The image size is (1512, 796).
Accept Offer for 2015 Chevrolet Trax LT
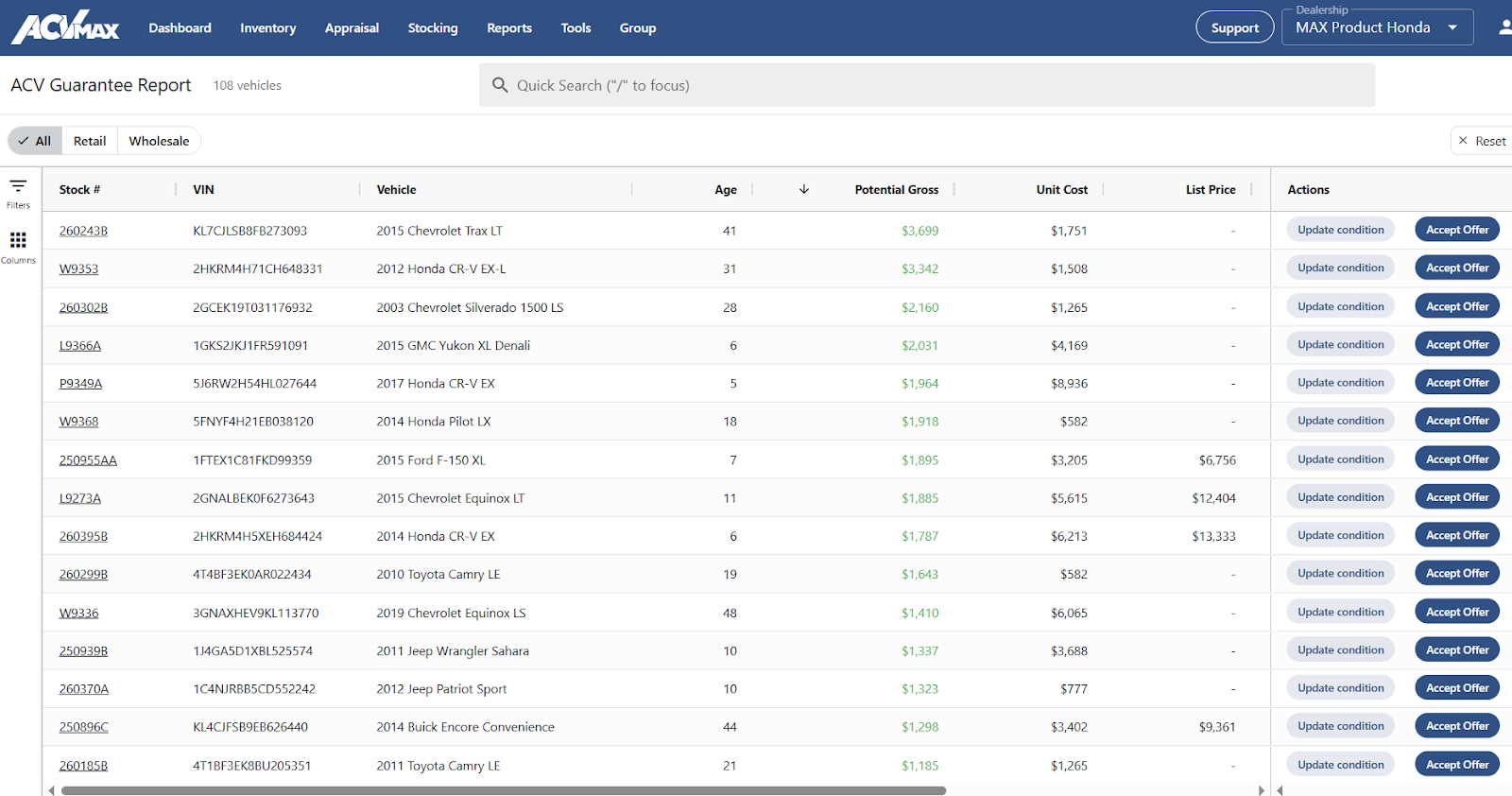1457,230
